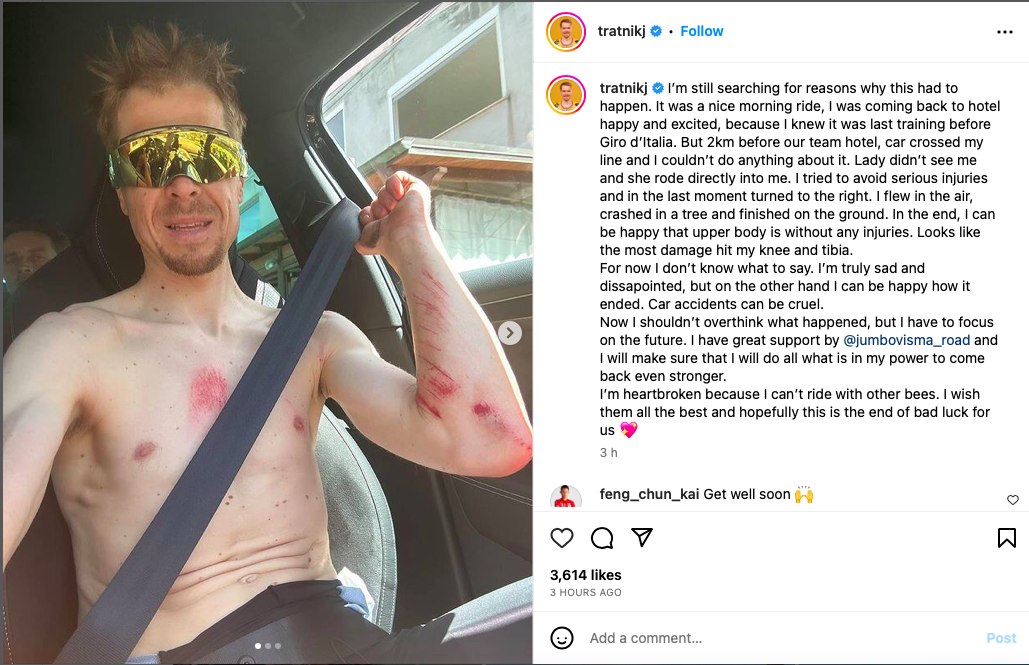This screenshot has width=1029, height=665.
Task: View the 3,614 likes list
Action: pyautogui.click(x=585, y=575)
